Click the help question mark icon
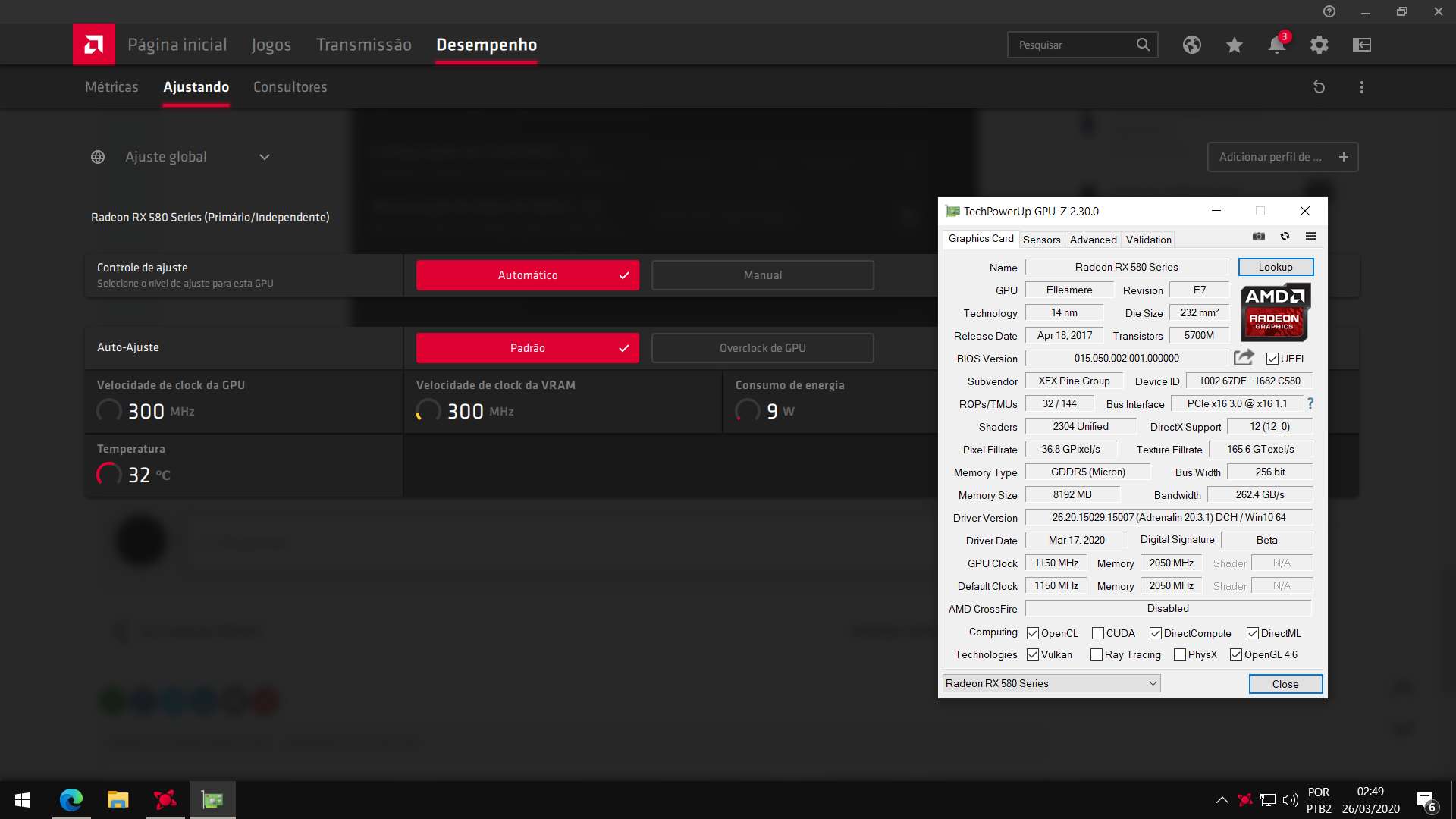This screenshot has width=1456, height=819. click(x=1329, y=11)
